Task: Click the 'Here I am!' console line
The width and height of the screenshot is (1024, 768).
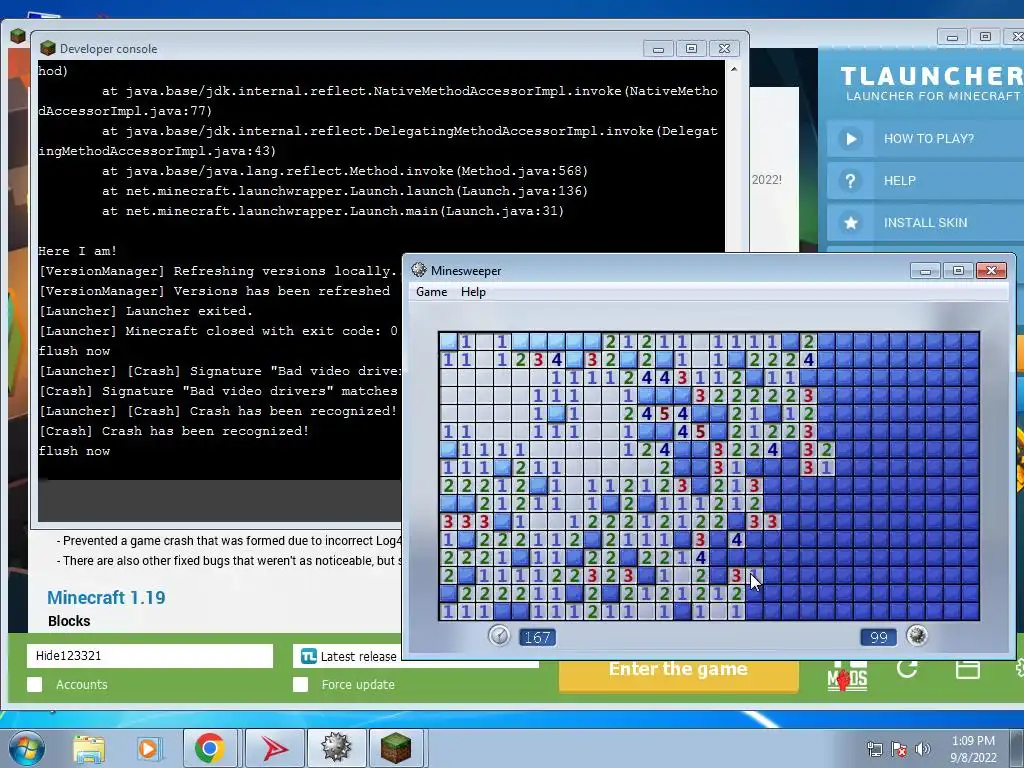Action: (x=78, y=251)
